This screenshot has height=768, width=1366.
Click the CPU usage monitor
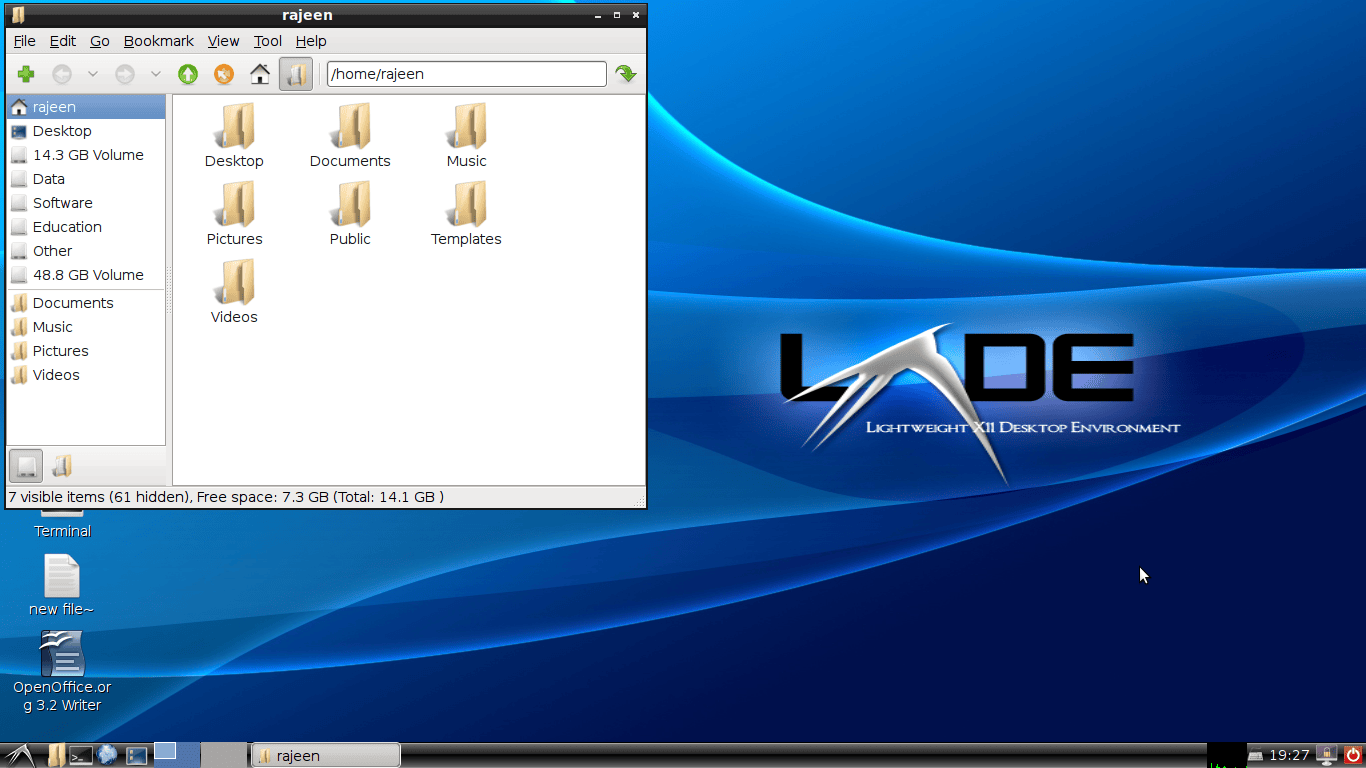click(x=1226, y=755)
